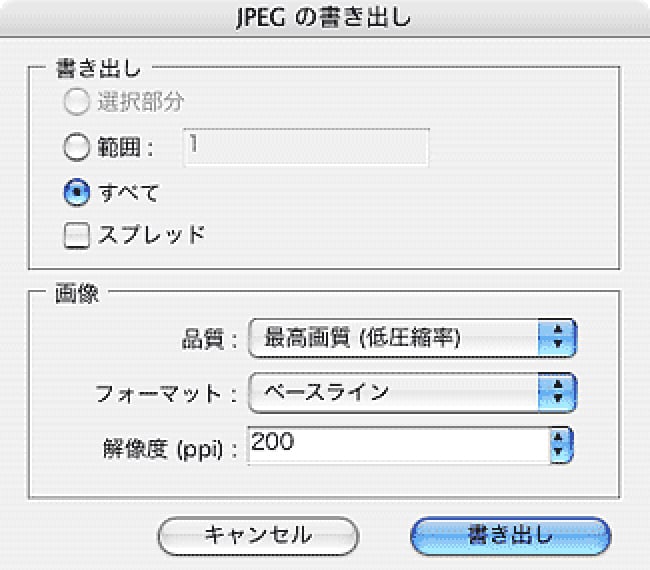Click the すべて label text

(x=128, y=192)
